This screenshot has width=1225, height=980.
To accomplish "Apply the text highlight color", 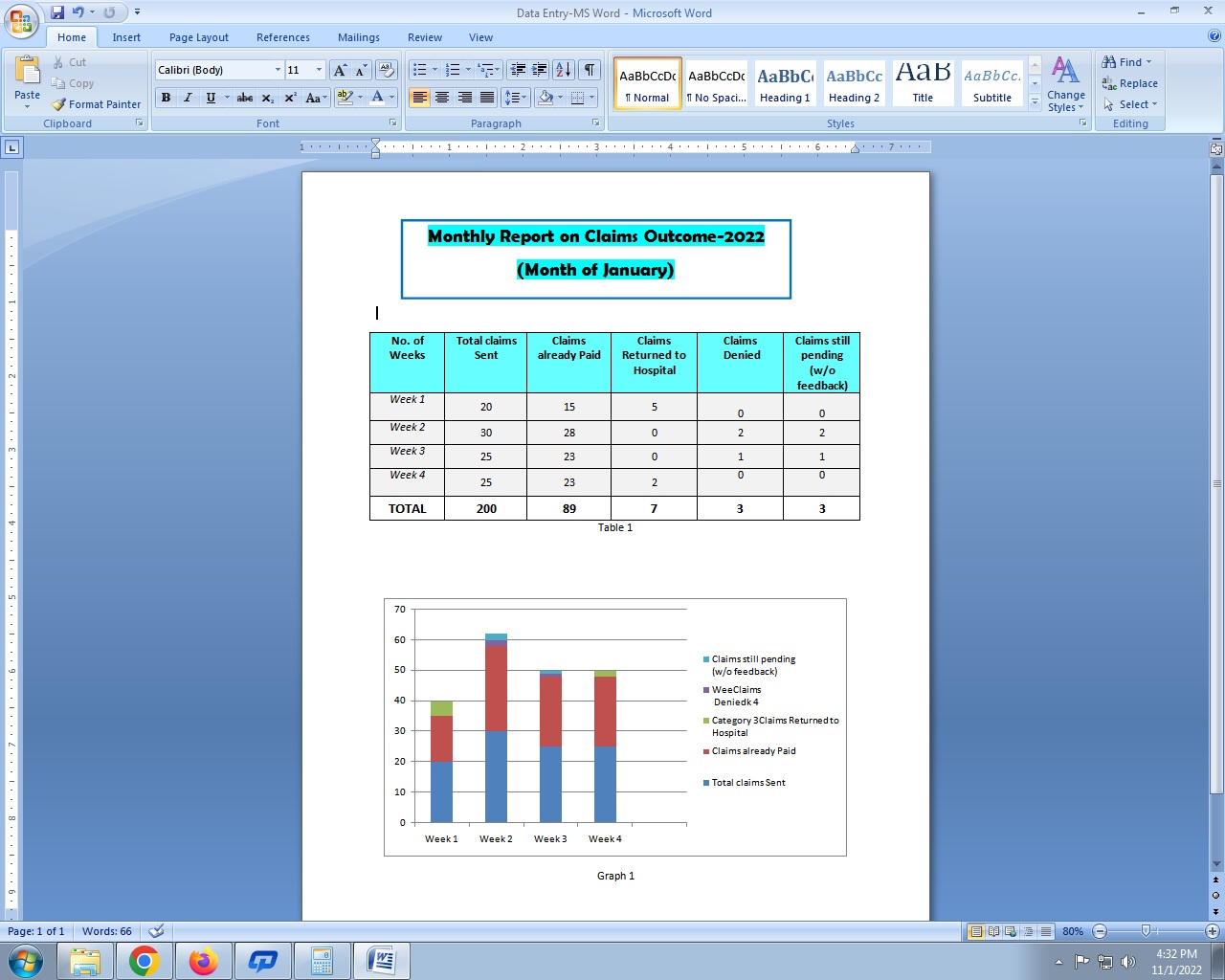I will tap(345, 98).
